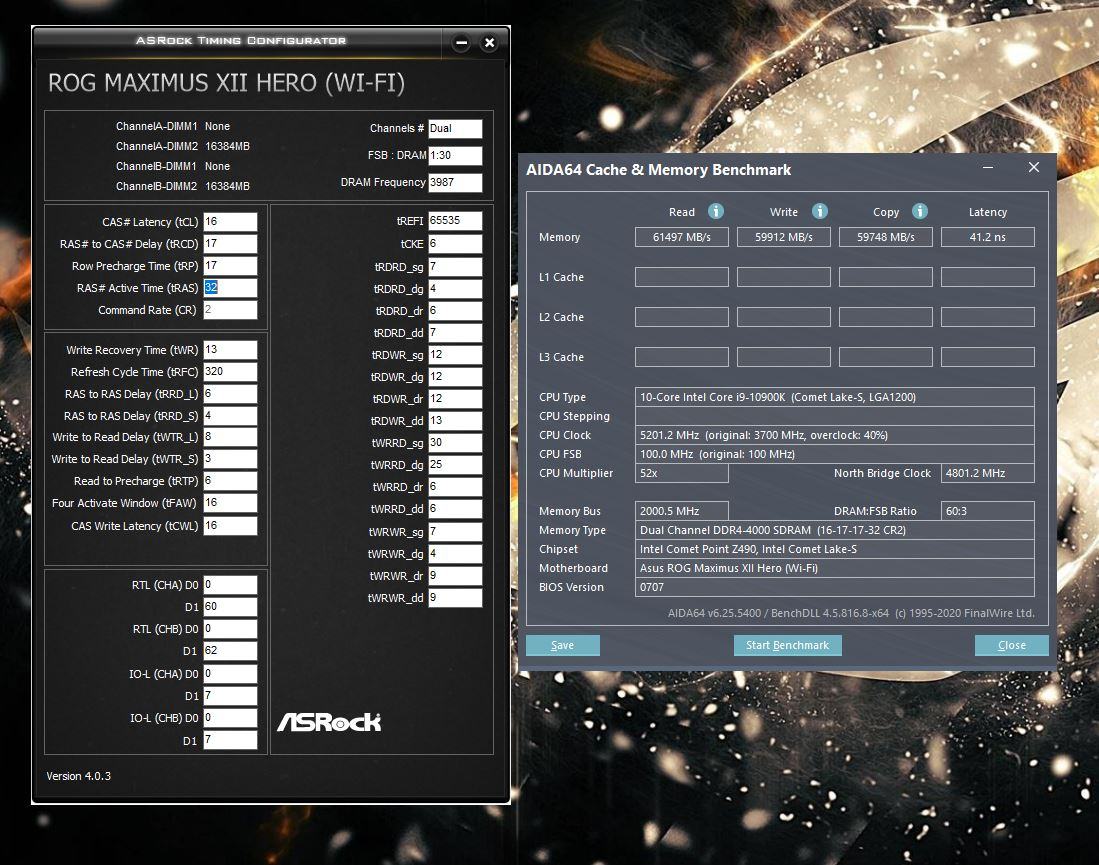Click the Memory Latency result 41.2 ns
The height and width of the screenshot is (865, 1099).
[x=988, y=237]
